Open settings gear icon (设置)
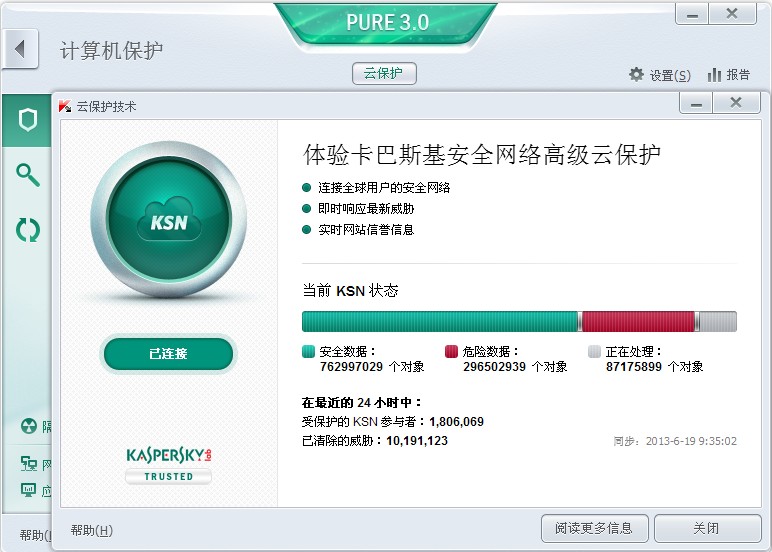This screenshot has height=552, width=772. click(637, 75)
